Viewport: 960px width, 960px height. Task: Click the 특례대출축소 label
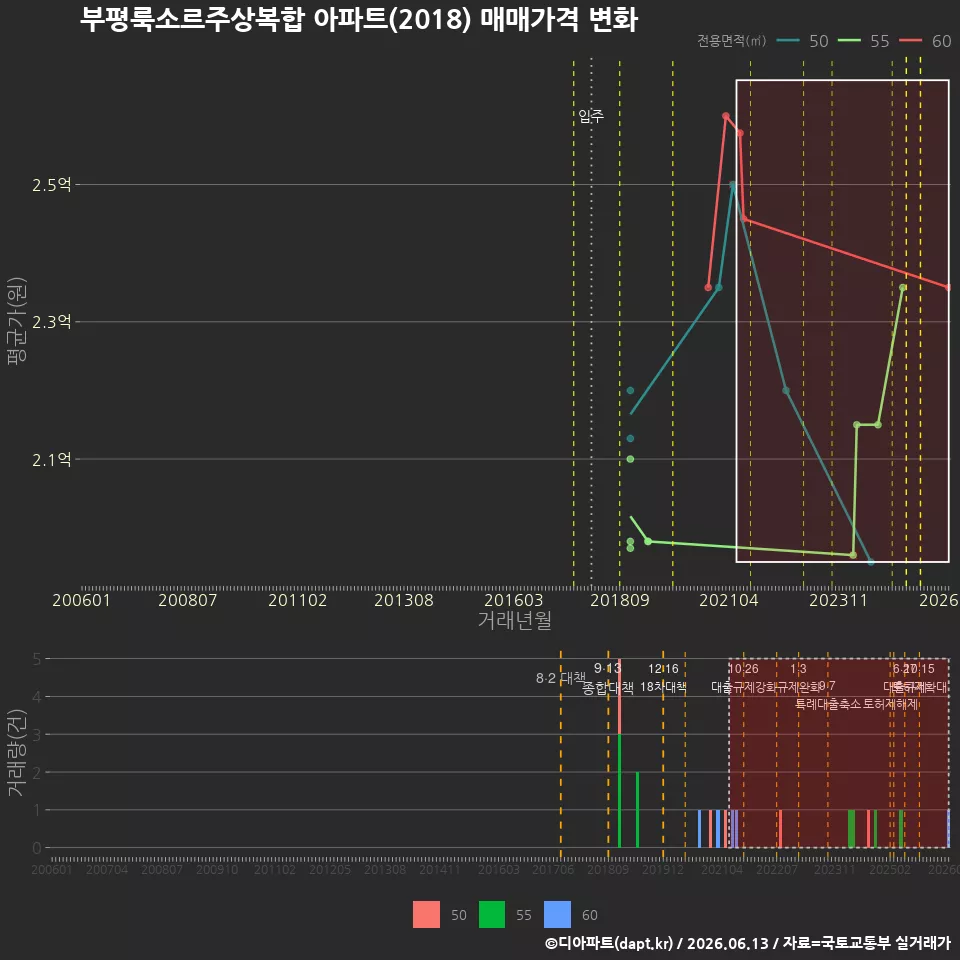[x=828, y=704]
